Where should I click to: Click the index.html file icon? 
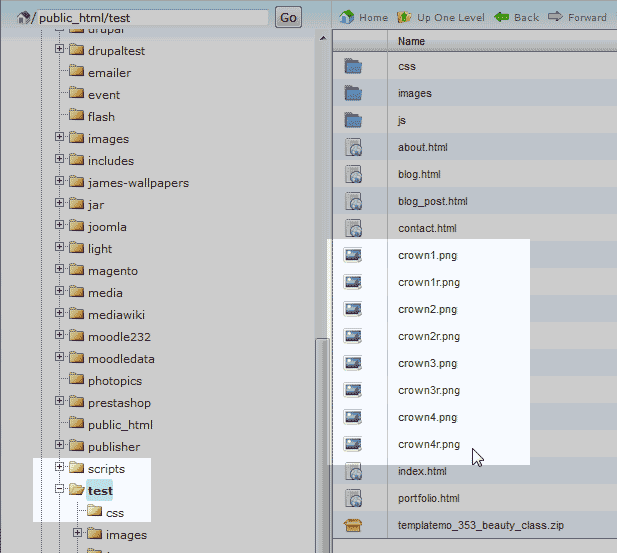click(x=353, y=471)
